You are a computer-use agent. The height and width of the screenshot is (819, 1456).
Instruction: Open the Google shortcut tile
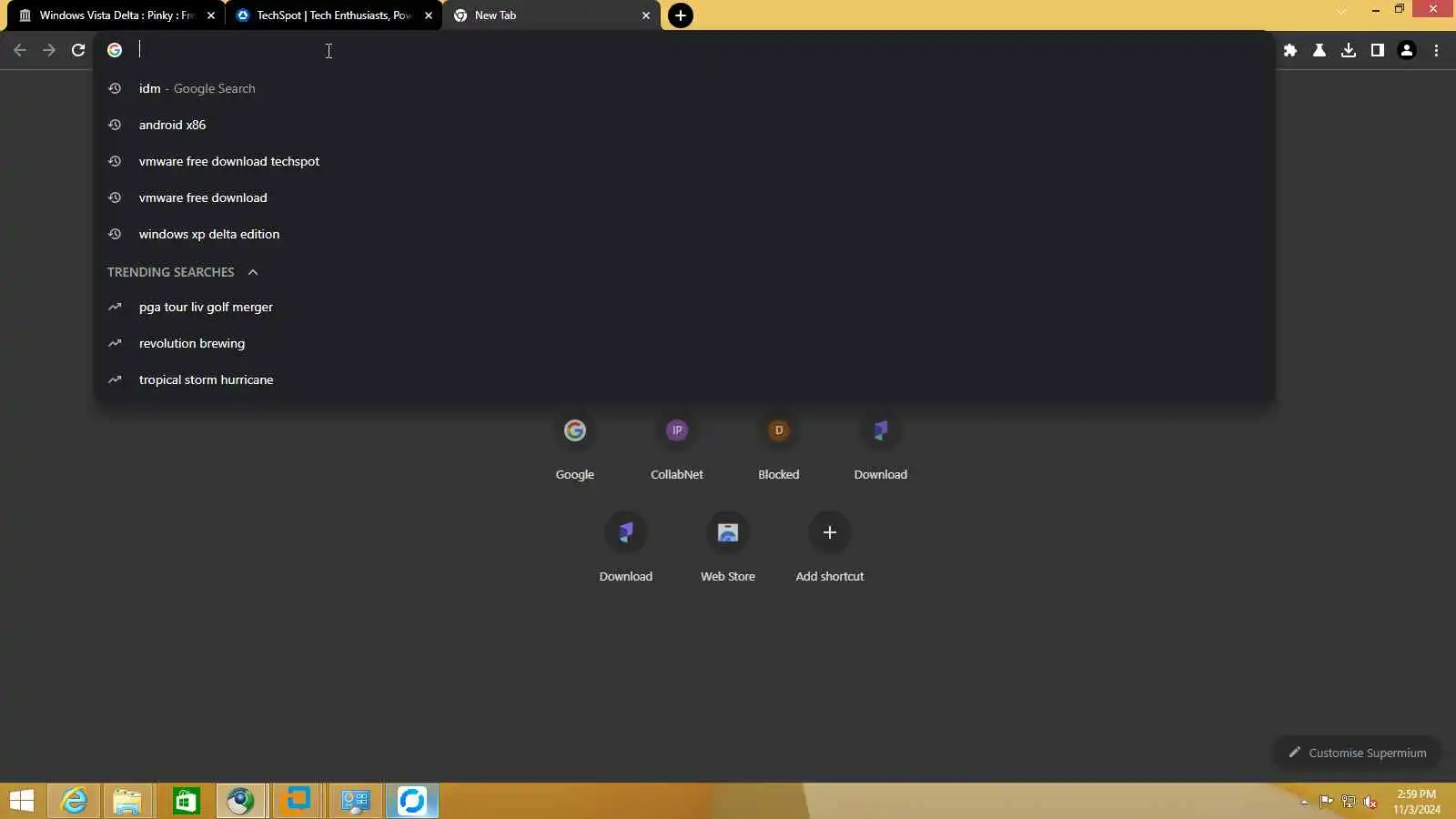pos(575,446)
